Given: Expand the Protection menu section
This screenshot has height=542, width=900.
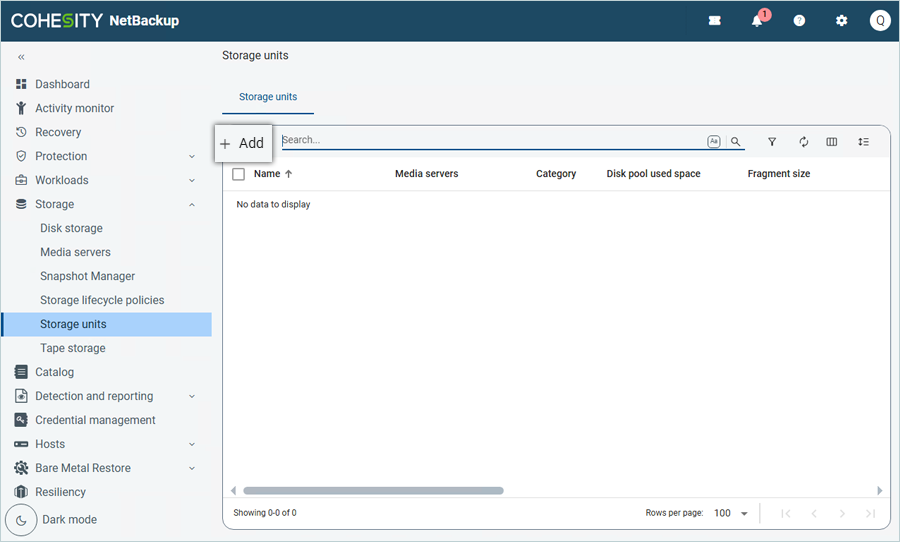Looking at the screenshot, I should pos(191,156).
